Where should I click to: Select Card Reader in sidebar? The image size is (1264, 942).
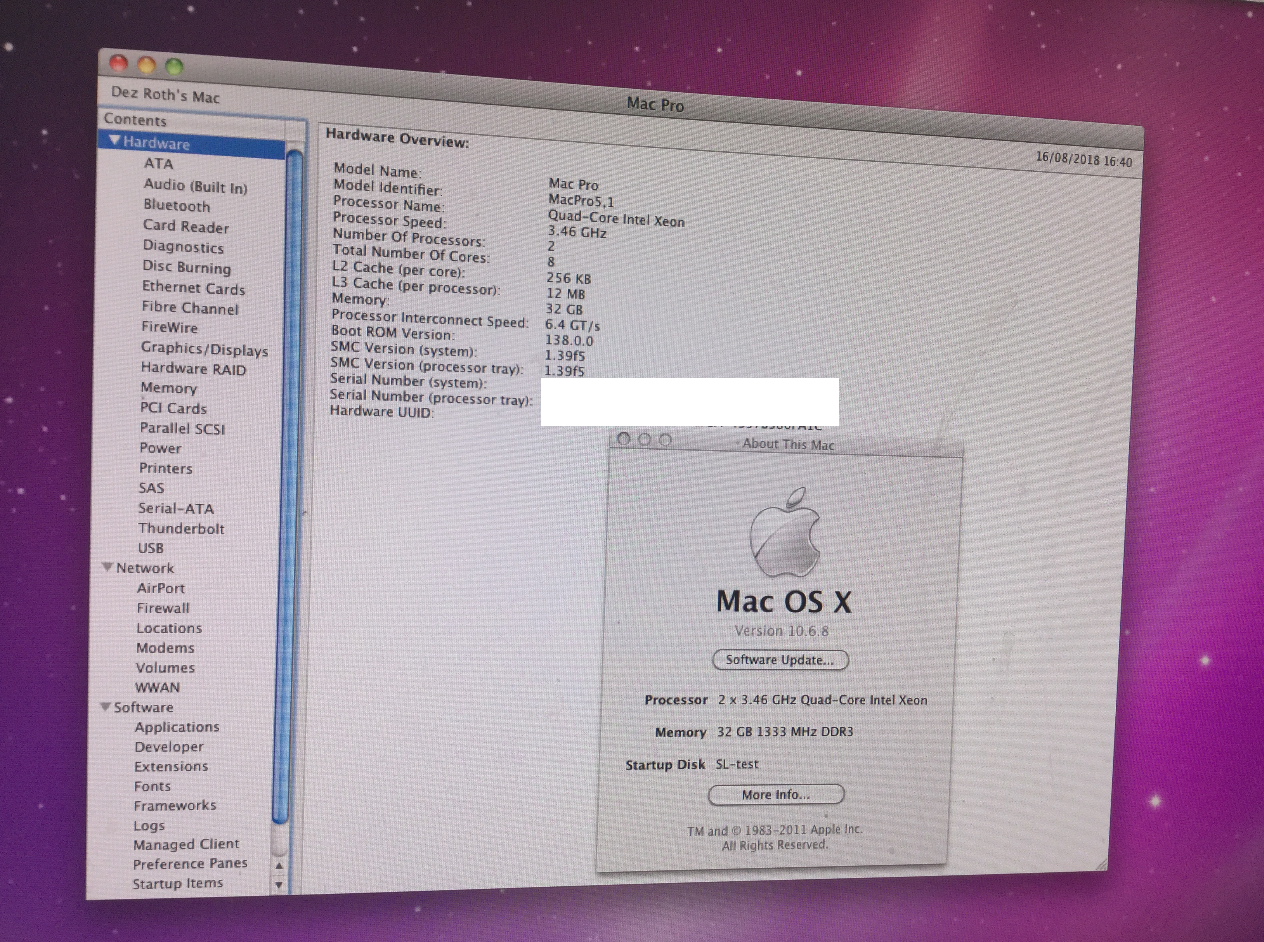pyautogui.click(x=186, y=226)
